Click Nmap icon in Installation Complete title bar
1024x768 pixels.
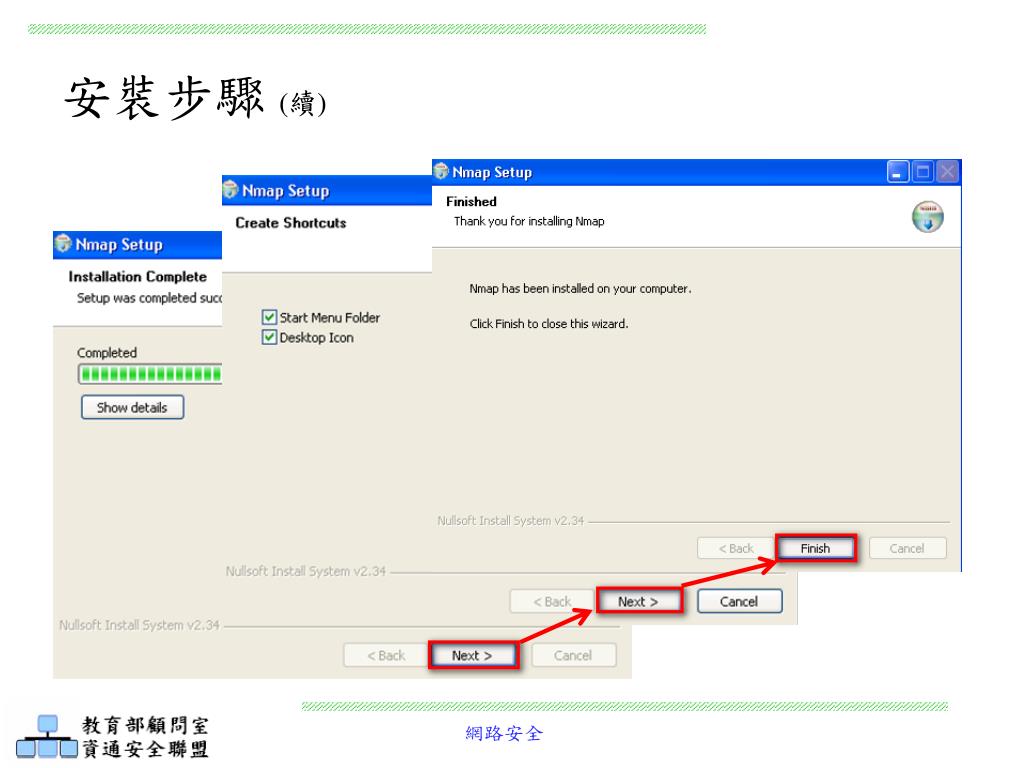click(x=63, y=244)
